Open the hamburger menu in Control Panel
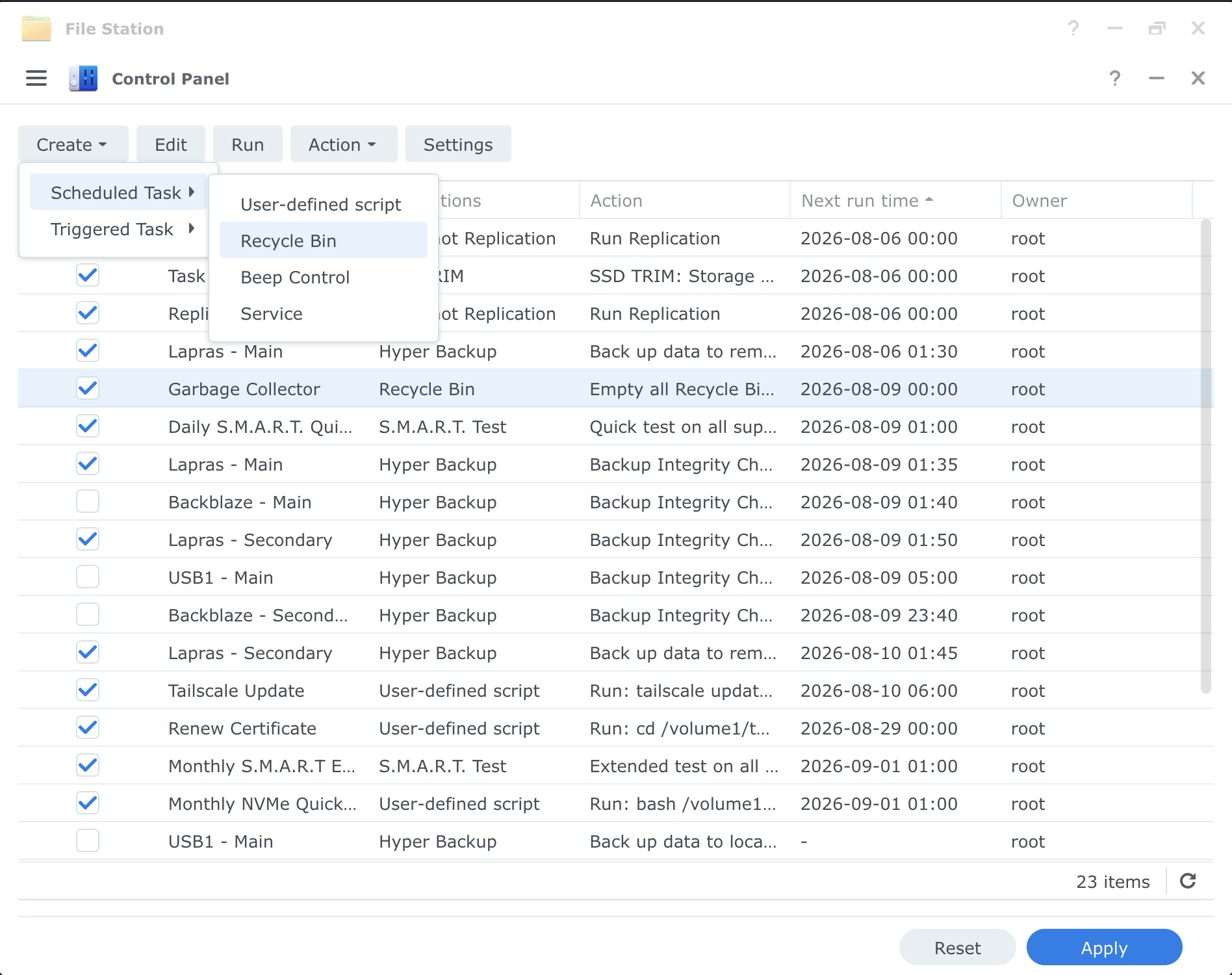This screenshot has width=1232, height=975. (x=36, y=79)
